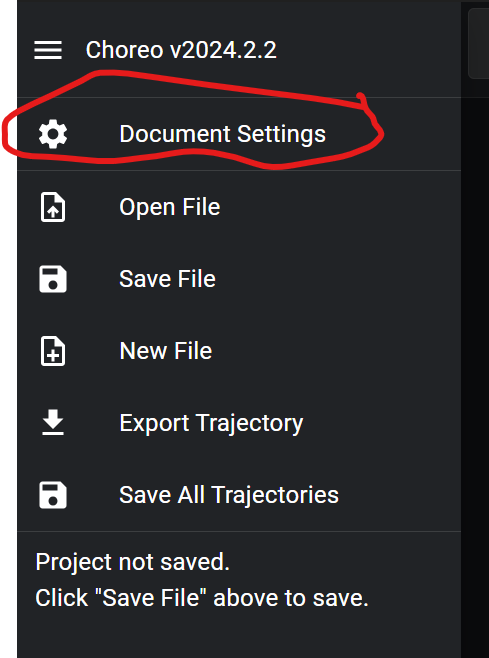The image size is (489, 658).
Task: Select the Save File text label
Action: [167, 279]
